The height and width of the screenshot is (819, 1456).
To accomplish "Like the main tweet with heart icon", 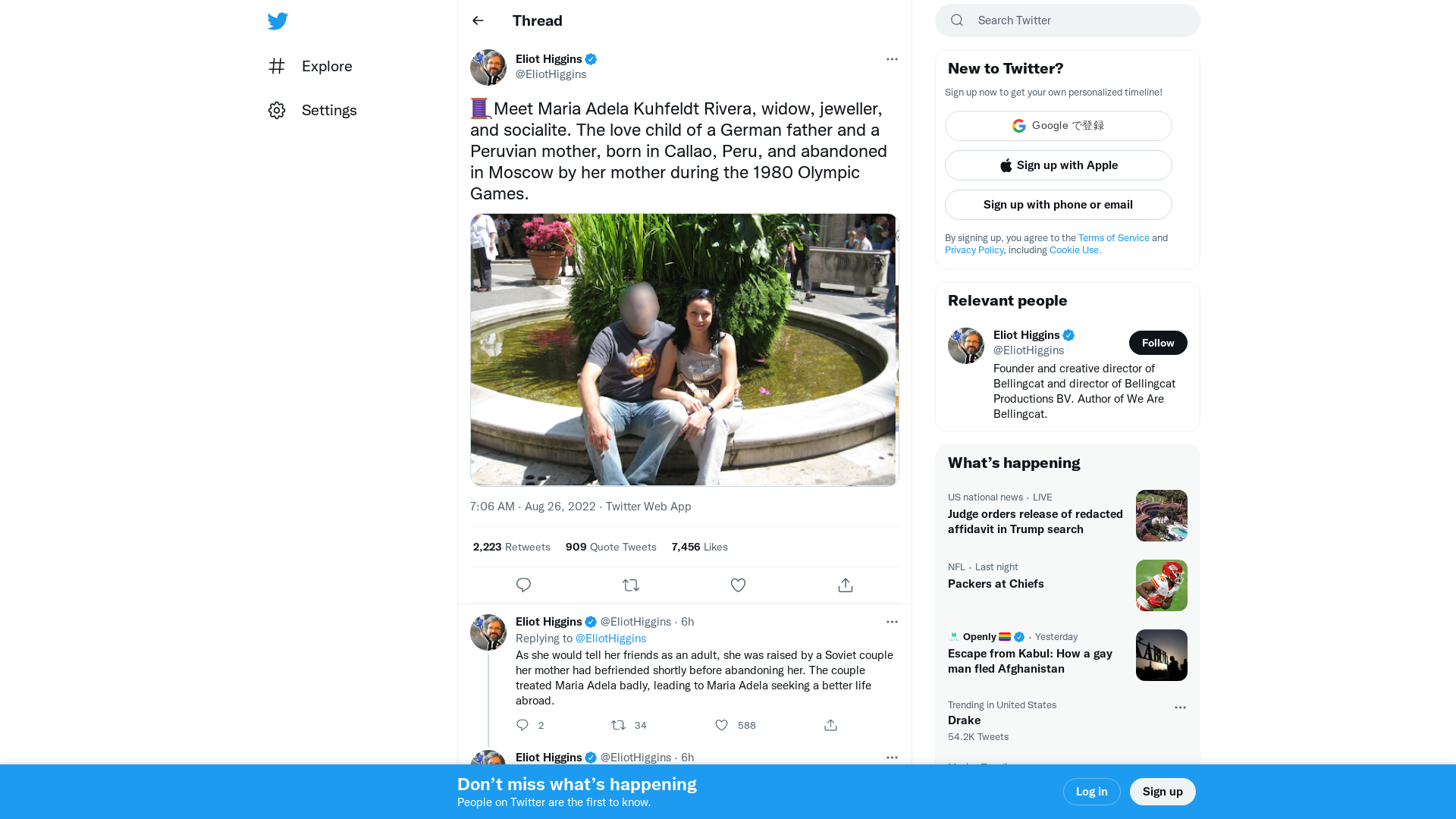I will pos(738,585).
